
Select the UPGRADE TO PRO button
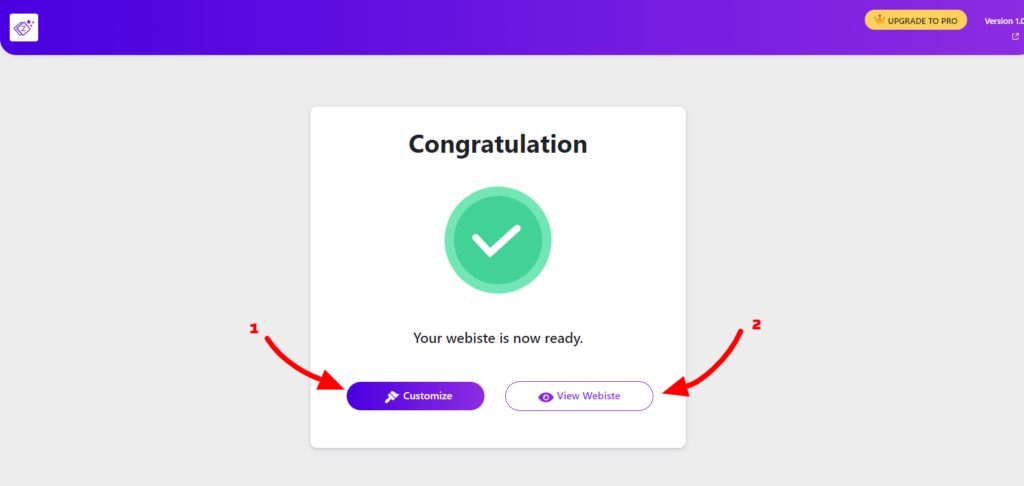[916, 20]
